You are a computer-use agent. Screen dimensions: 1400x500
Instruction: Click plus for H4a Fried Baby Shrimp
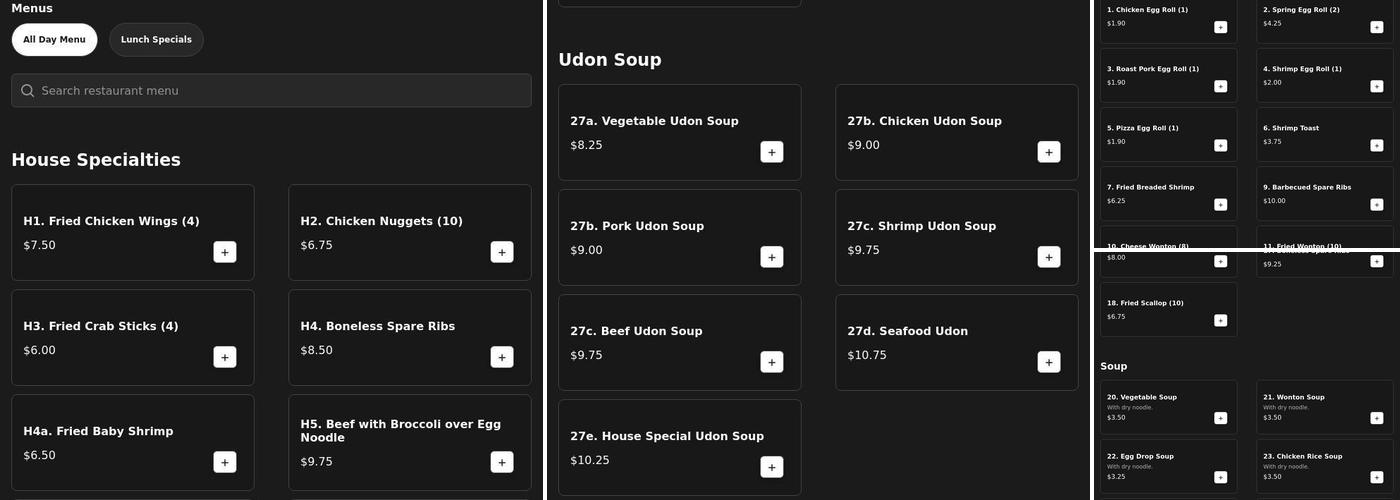coord(225,462)
